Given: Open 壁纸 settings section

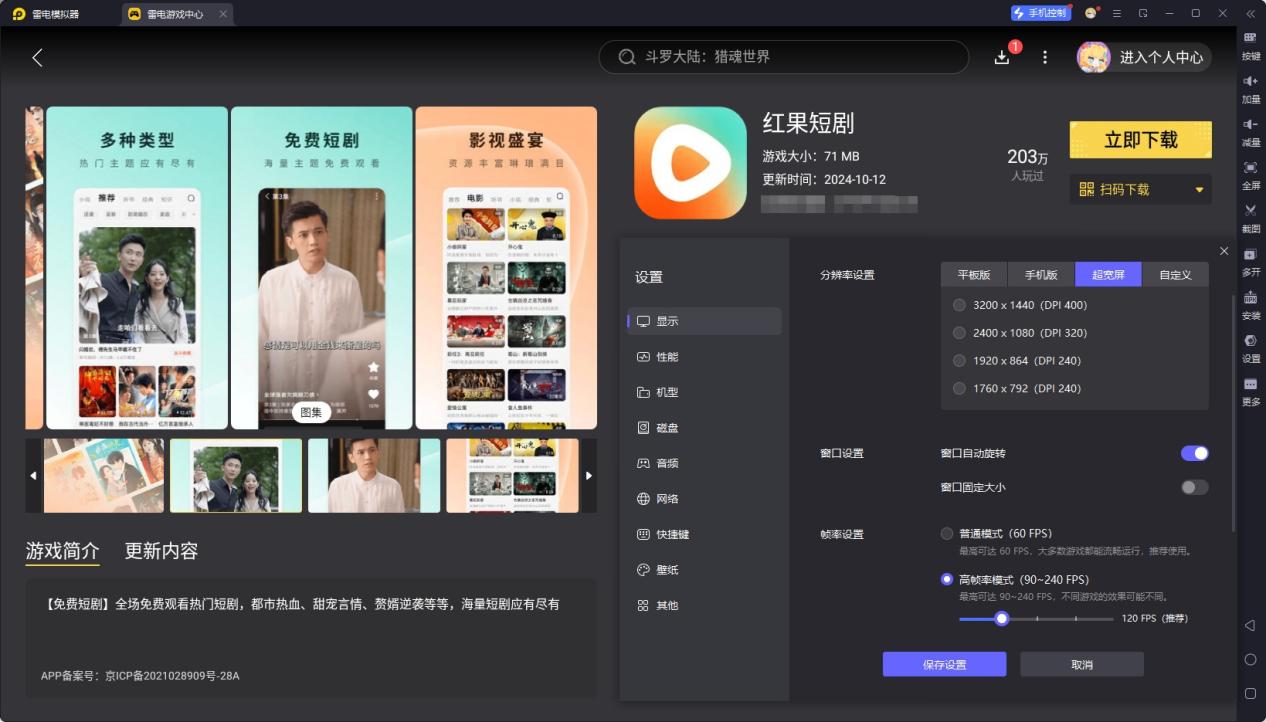Looking at the screenshot, I should tap(704, 570).
